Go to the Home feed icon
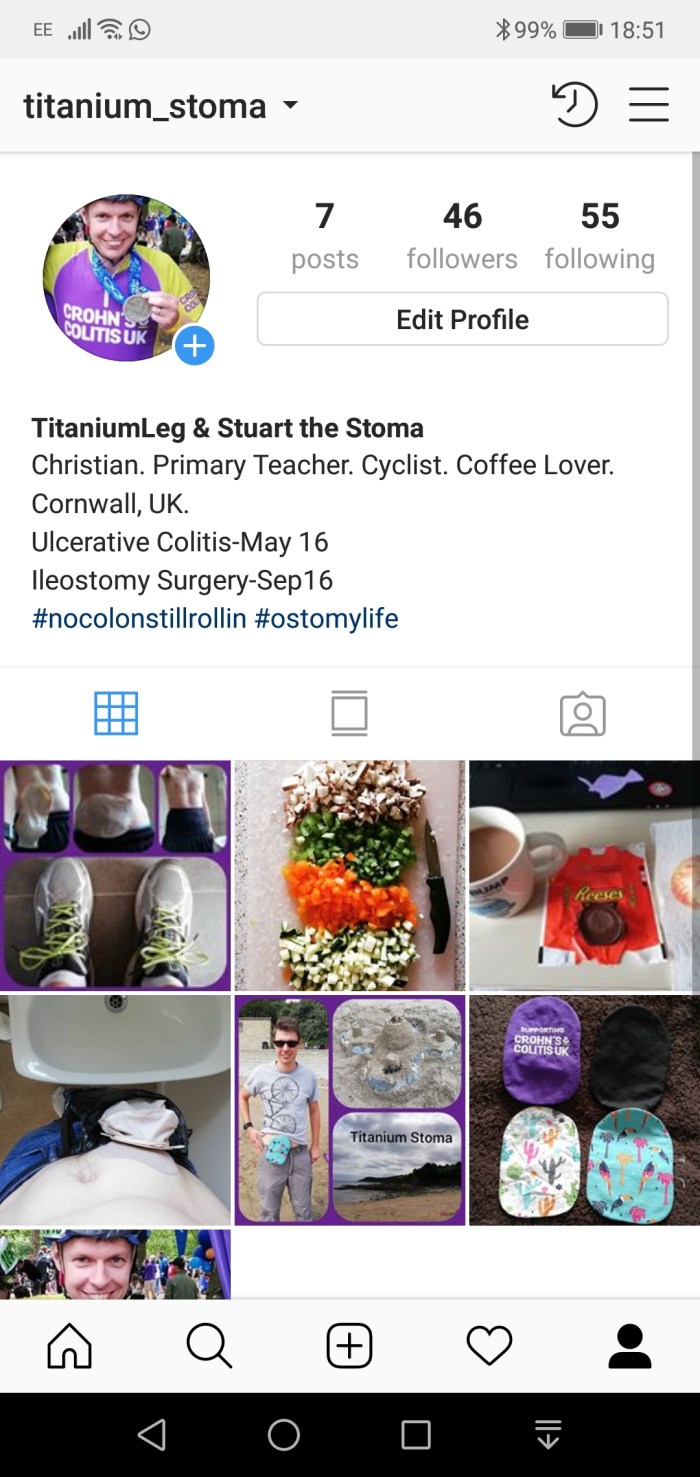This screenshot has height=1477, width=700. [x=70, y=1345]
